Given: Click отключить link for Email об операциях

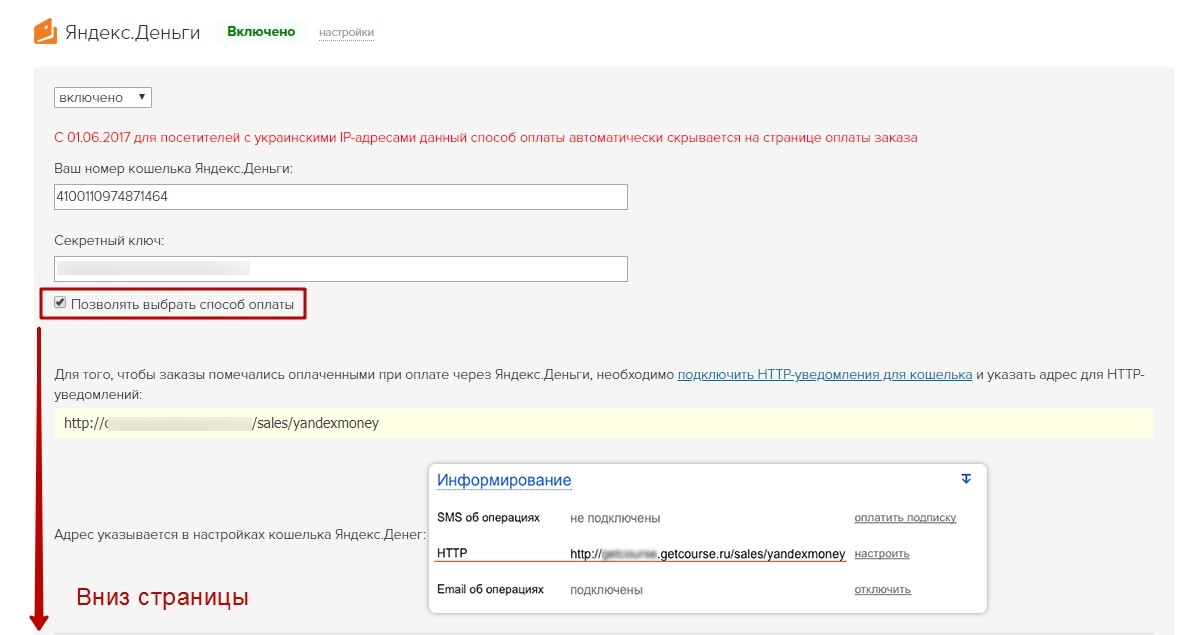Looking at the screenshot, I should [x=883, y=590].
